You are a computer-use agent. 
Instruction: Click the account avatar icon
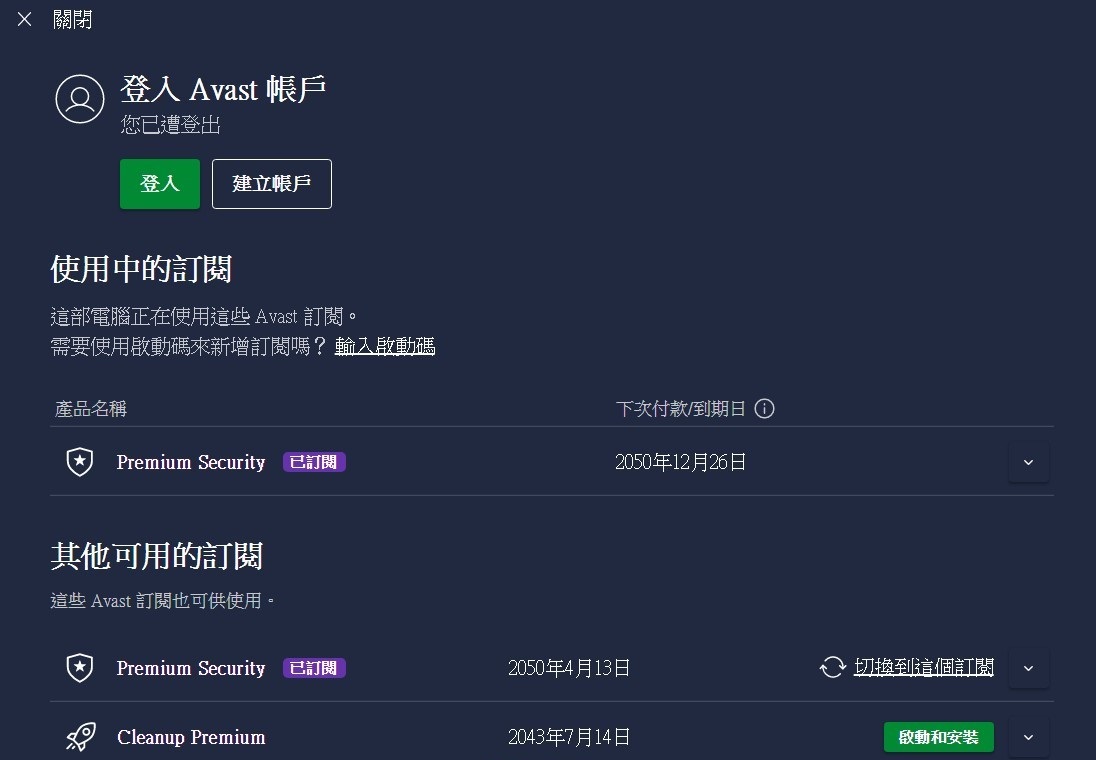(80, 99)
